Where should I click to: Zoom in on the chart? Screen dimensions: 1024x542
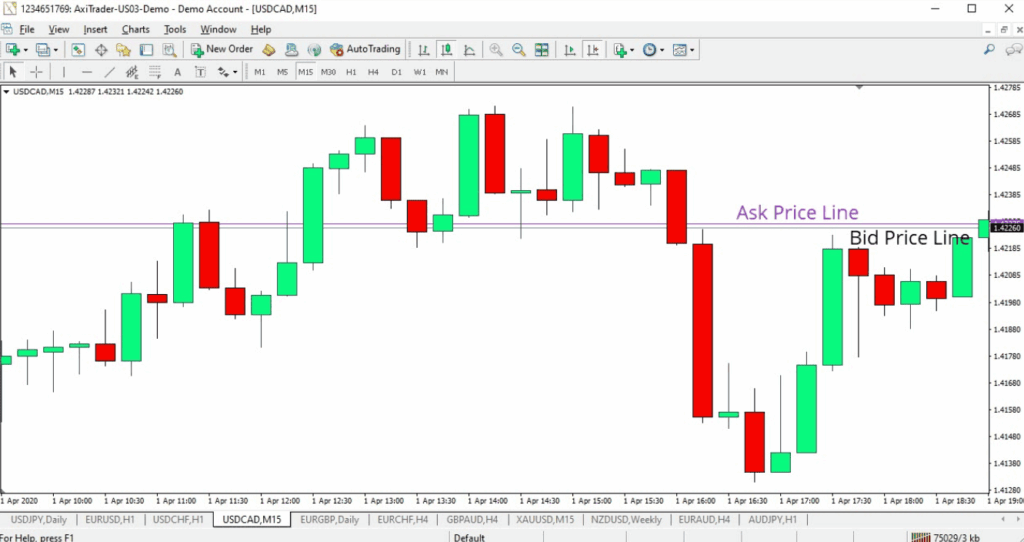click(x=496, y=50)
